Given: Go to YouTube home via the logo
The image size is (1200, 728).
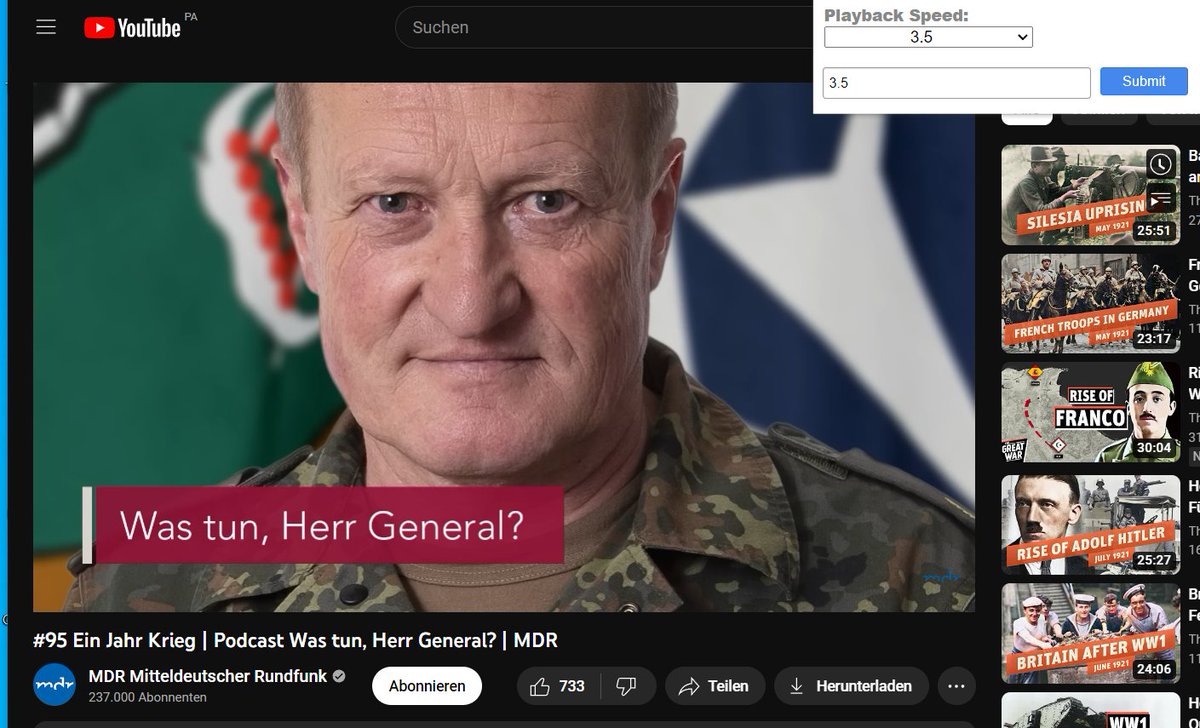Looking at the screenshot, I should coord(133,27).
